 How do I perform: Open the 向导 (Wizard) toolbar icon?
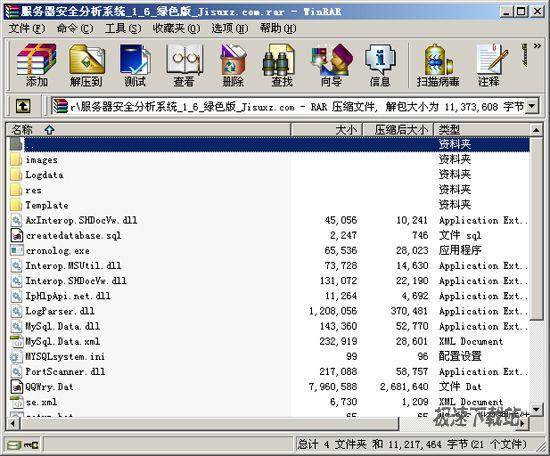pyautogui.click(x=331, y=65)
